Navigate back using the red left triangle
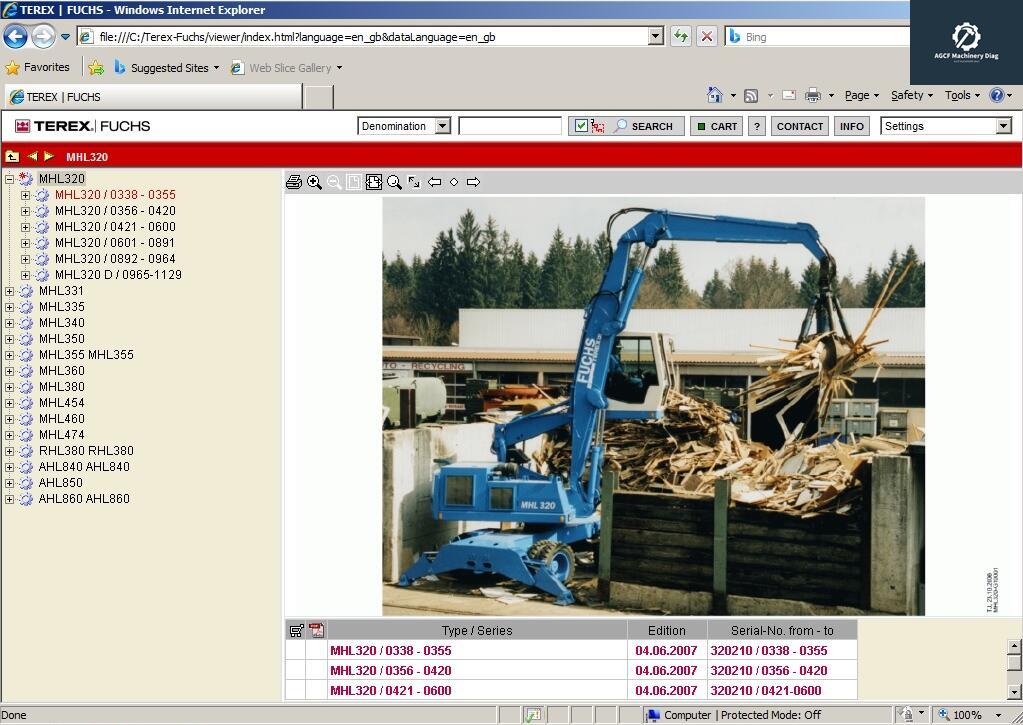This screenshot has height=725, width=1023. tap(31, 157)
